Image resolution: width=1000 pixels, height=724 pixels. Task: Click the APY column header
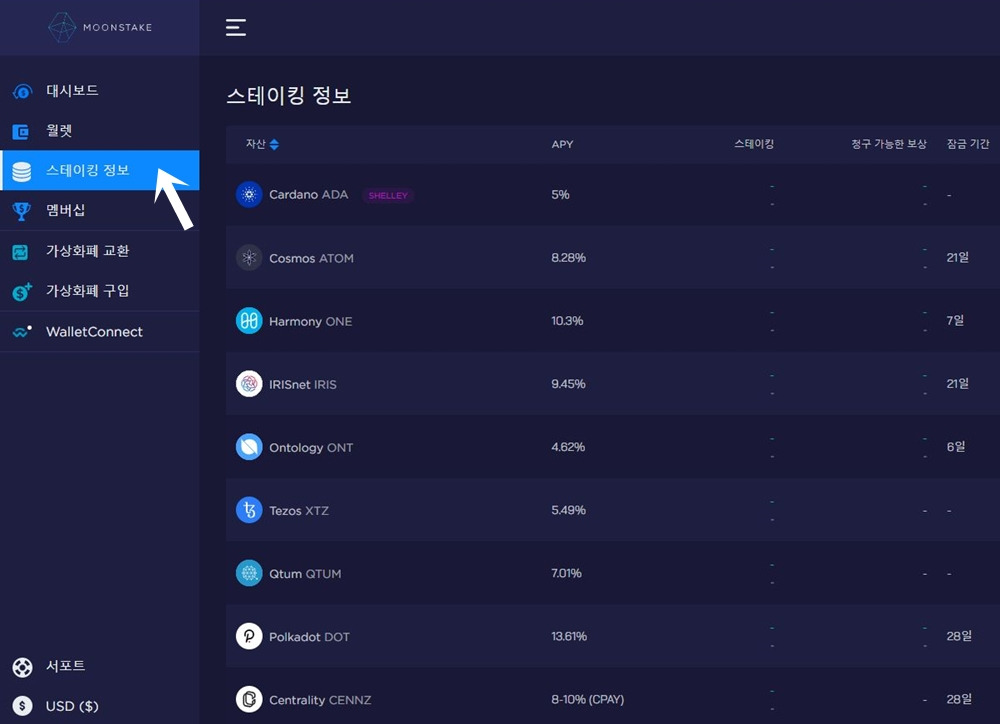point(562,144)
